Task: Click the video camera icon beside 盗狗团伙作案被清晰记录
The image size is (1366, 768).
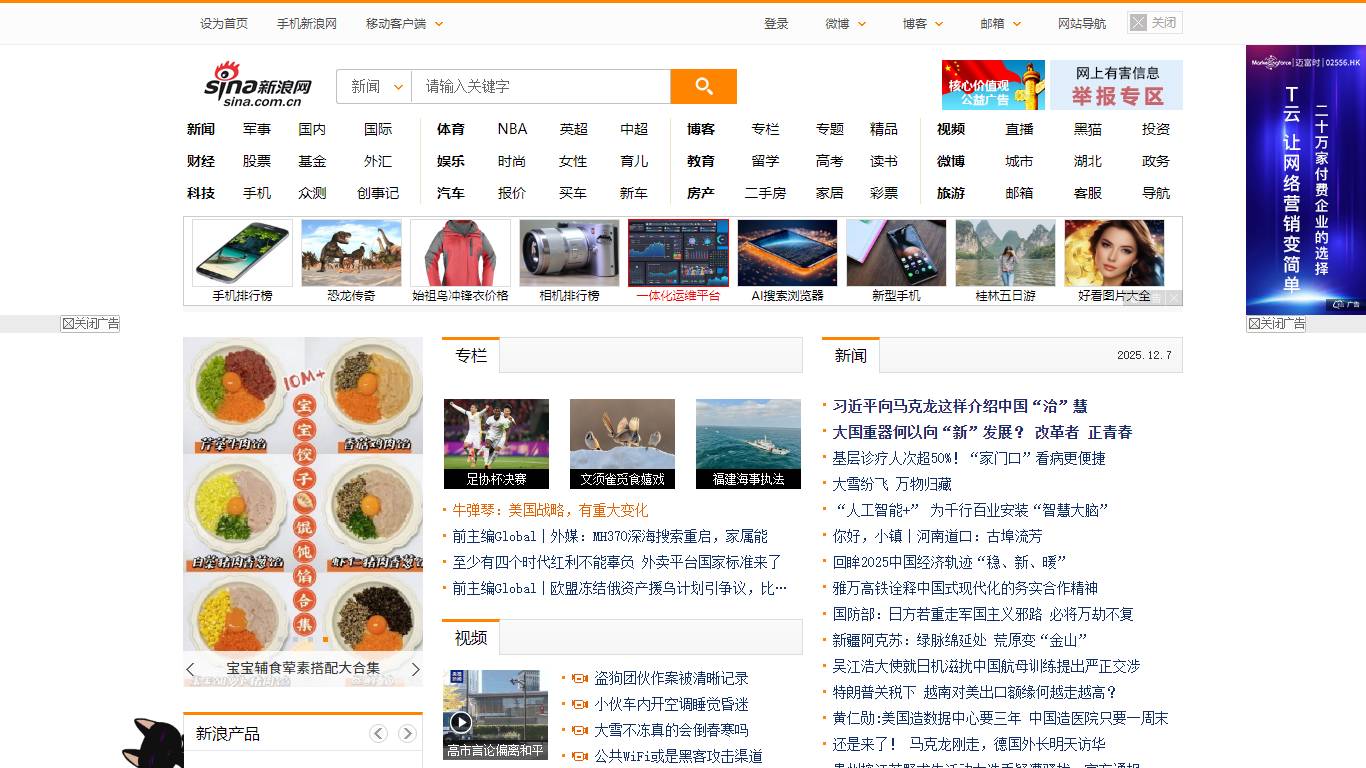Action: pyautogui.click(x=580, y=677)
